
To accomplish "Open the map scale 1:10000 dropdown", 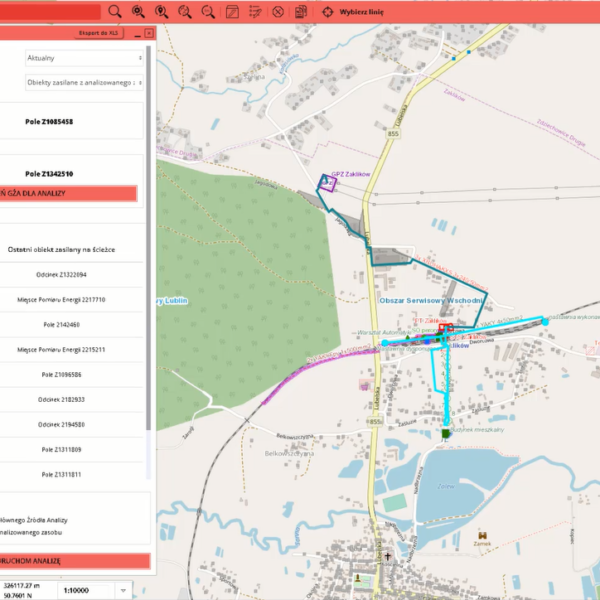I will coord(94,590).
